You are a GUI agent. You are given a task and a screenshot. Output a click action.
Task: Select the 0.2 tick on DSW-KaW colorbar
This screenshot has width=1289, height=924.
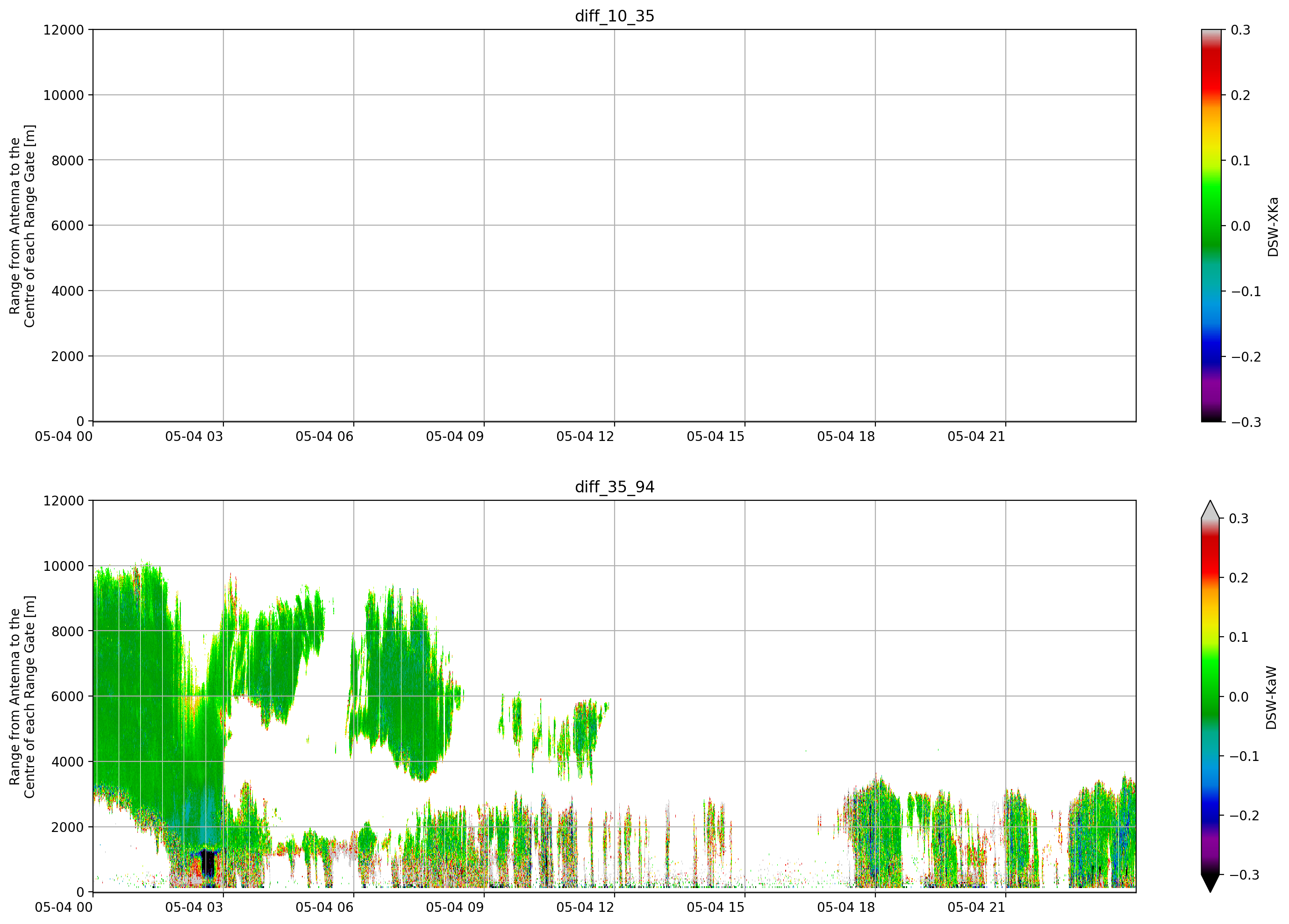(1239, 578)
